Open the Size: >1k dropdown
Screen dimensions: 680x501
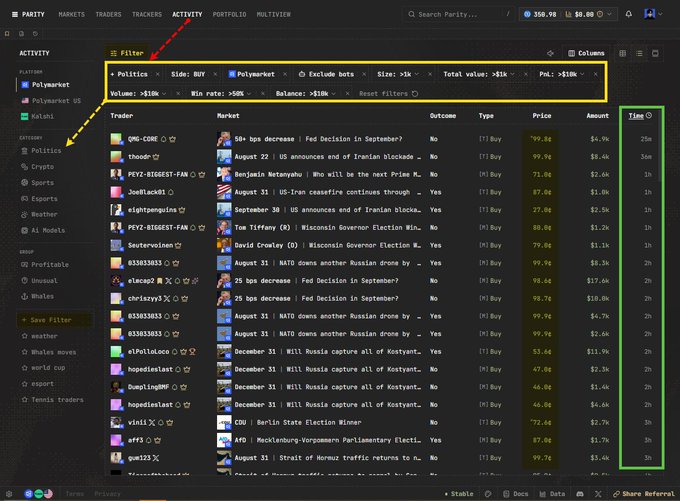398,74
